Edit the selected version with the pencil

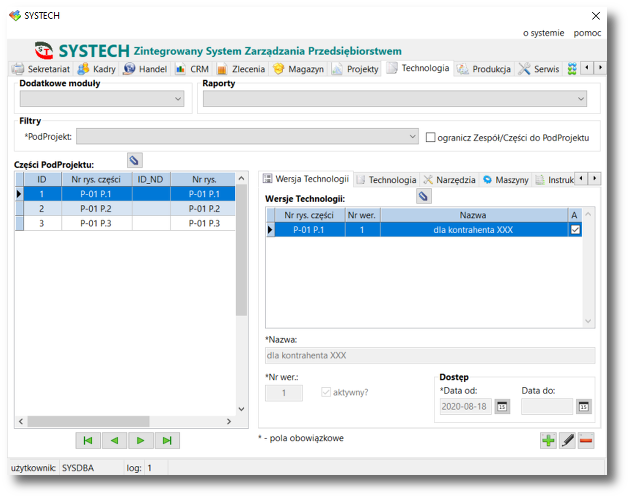(x=567, y=441)
